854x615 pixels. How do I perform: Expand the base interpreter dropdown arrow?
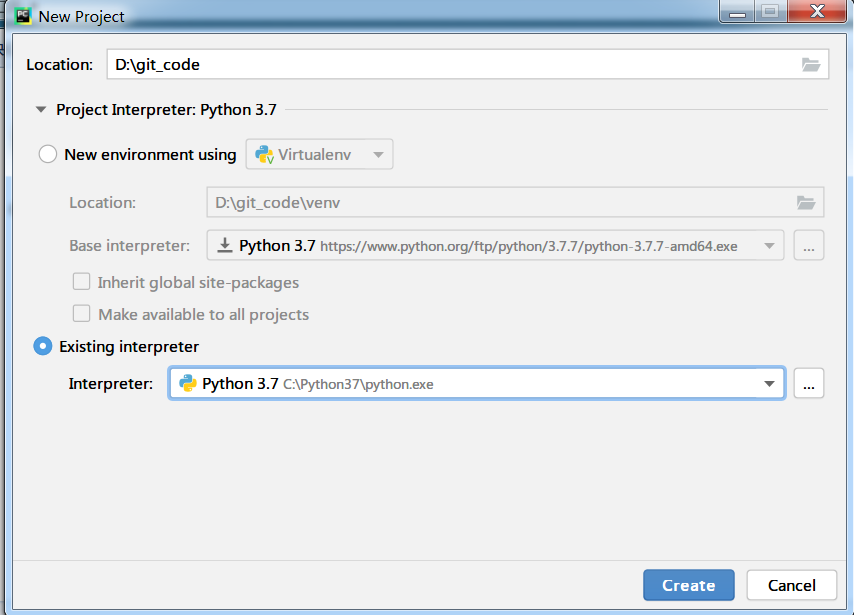pos(769,246)
